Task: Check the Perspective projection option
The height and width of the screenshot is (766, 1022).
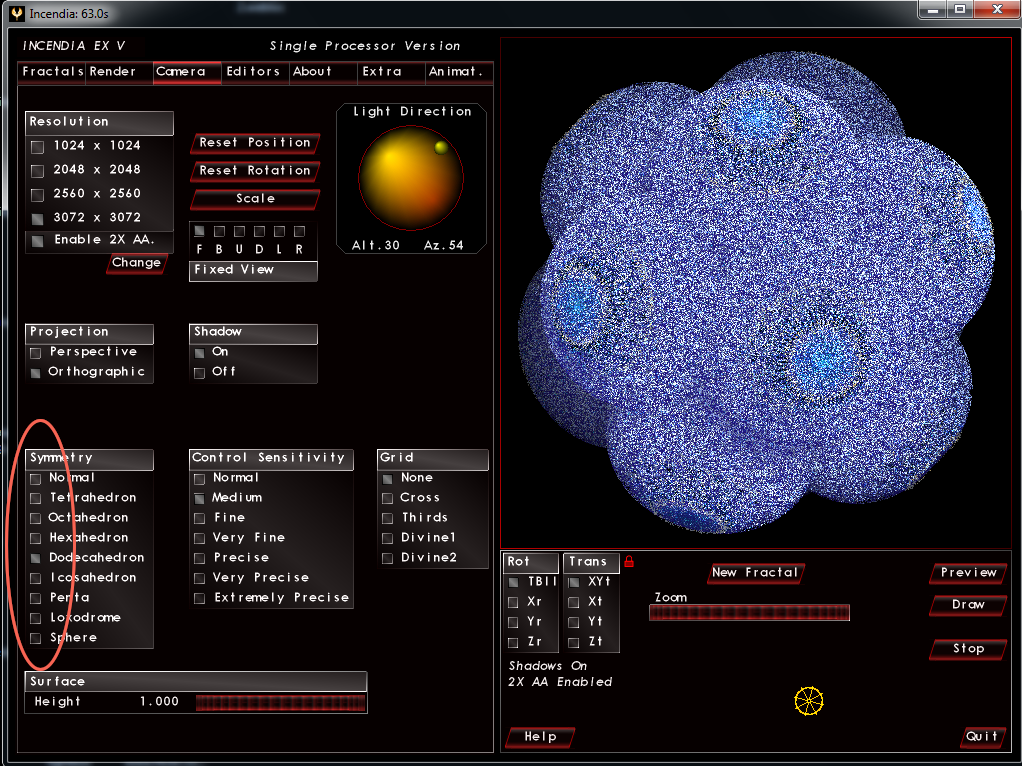Action: 36,353
